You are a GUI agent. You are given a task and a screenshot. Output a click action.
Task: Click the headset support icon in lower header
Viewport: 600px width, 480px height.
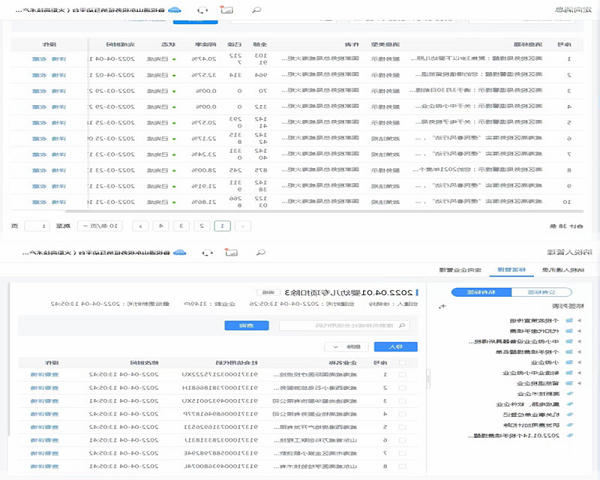(x=207, y=252)
